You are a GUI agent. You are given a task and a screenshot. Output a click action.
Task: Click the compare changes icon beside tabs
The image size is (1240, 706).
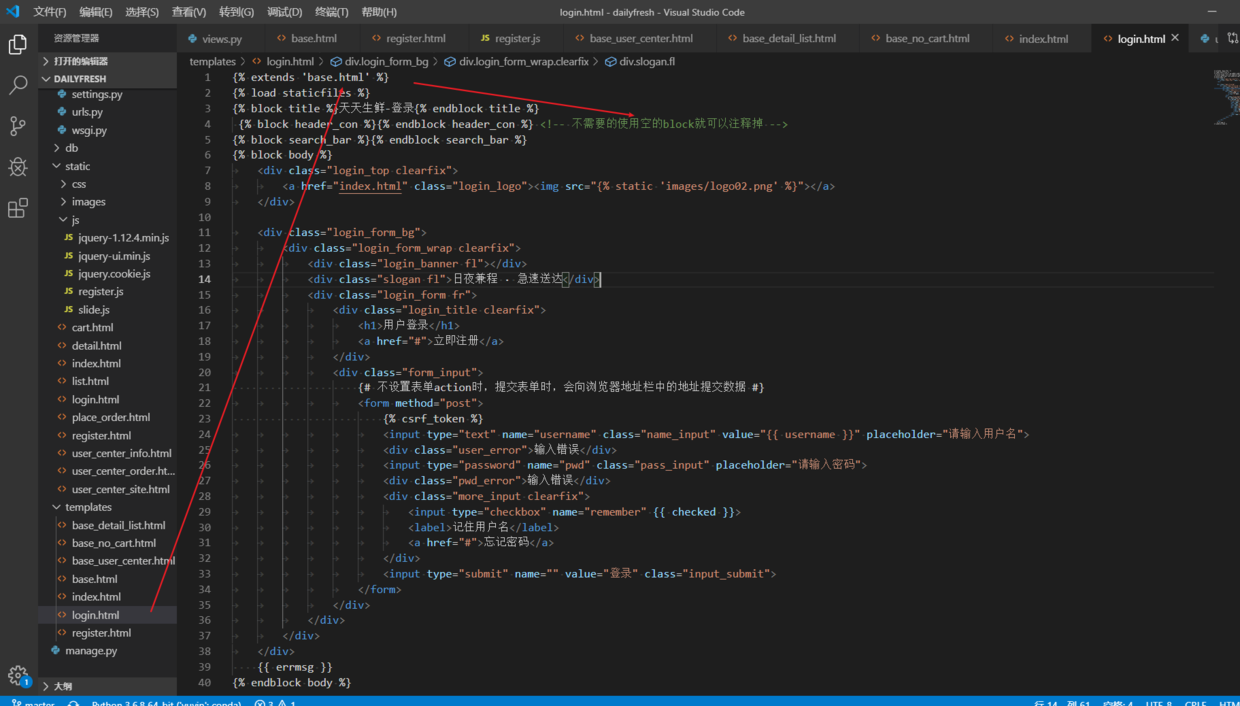click(x=1232, y=39)
